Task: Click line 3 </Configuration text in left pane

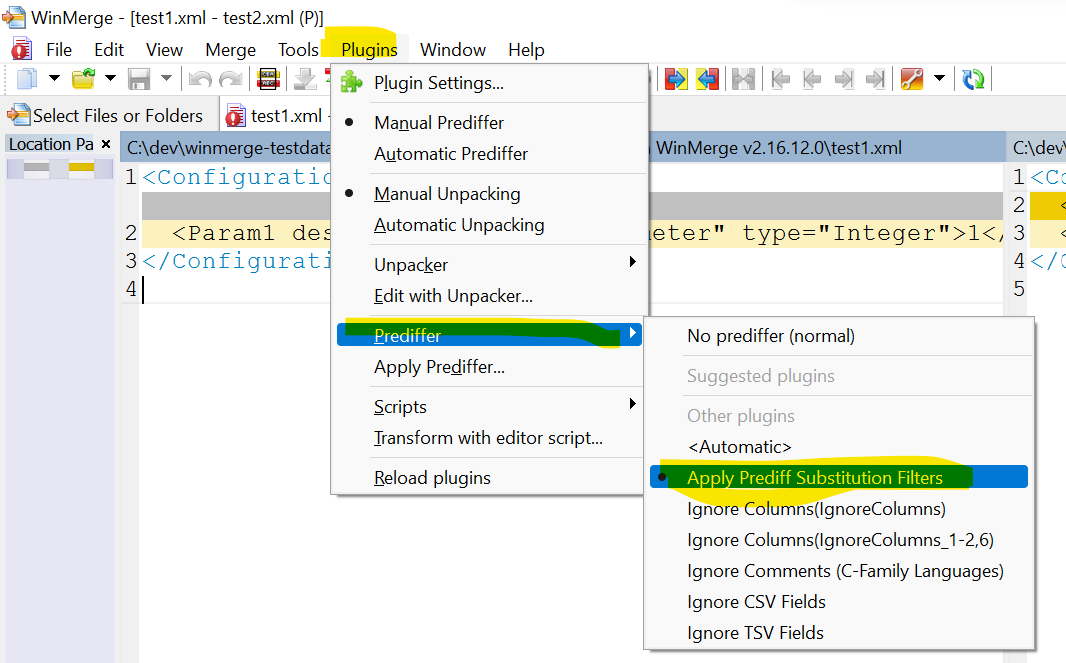Action: tap(237, 261)
